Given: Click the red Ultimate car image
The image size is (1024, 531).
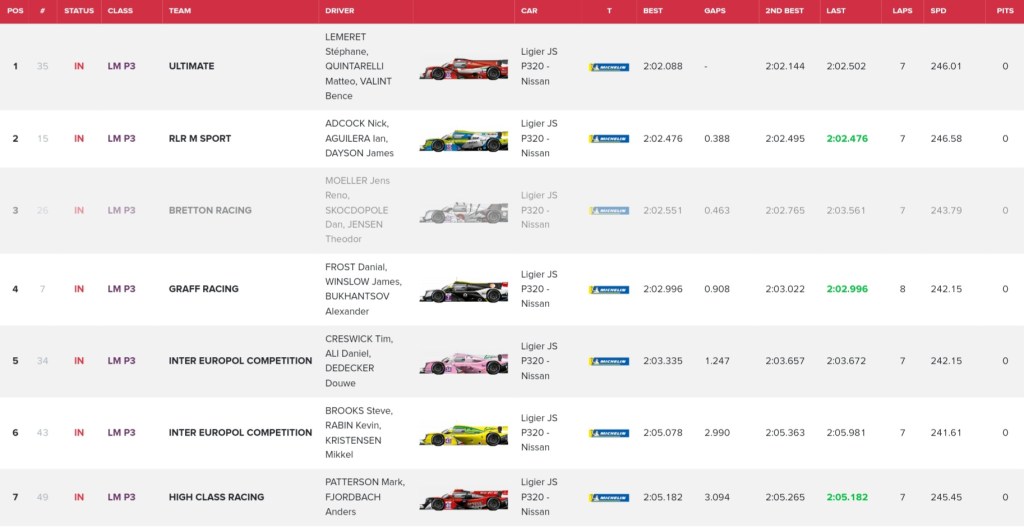Looking at the screenshot, I should 464,69.
